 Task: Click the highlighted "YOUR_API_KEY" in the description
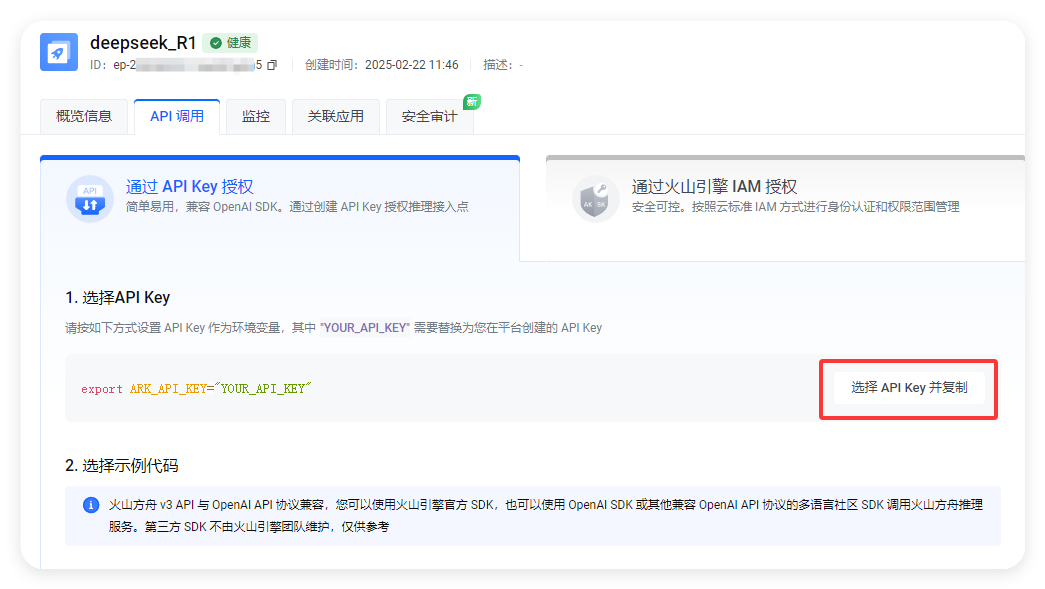tap(365, 328)
